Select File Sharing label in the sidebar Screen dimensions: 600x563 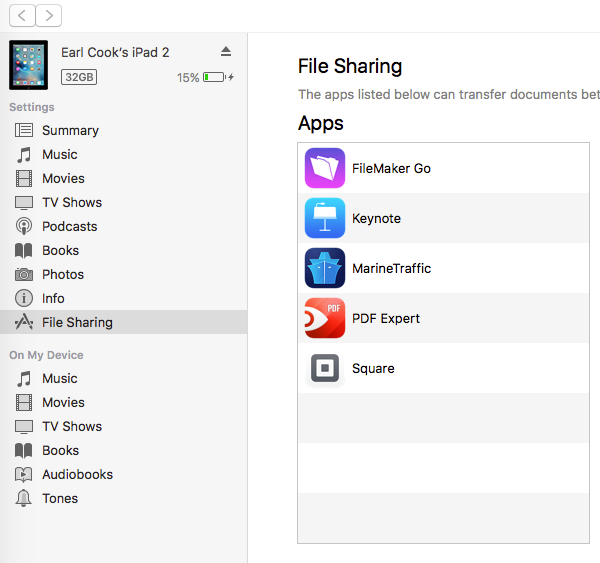pos(77,323)
